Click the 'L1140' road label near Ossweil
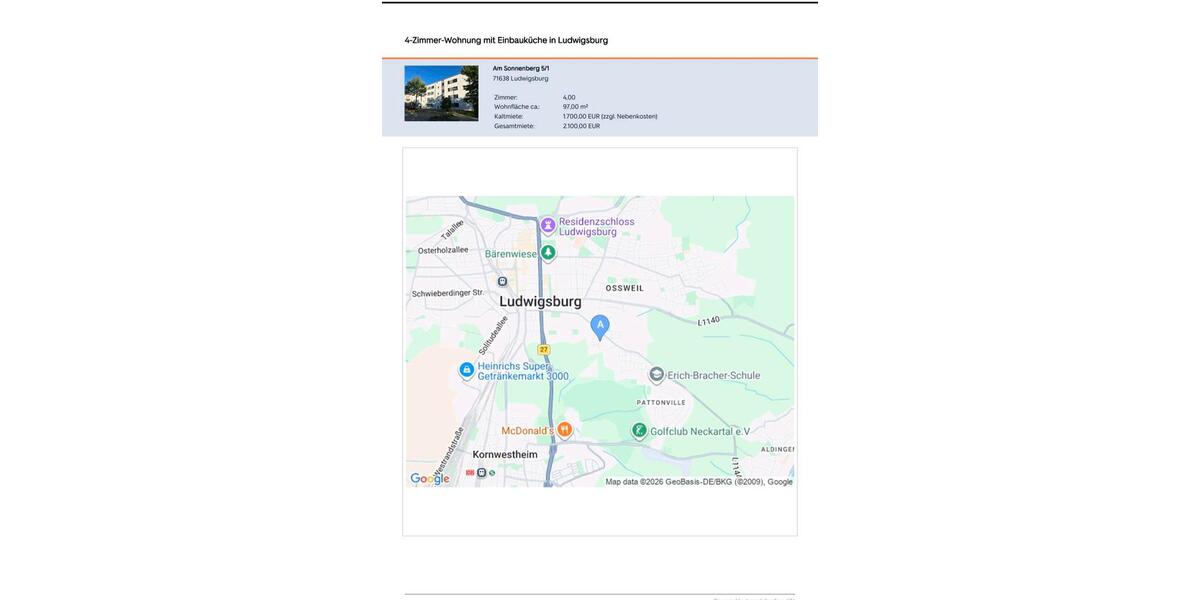1200x600 pixels. (709, 321)
